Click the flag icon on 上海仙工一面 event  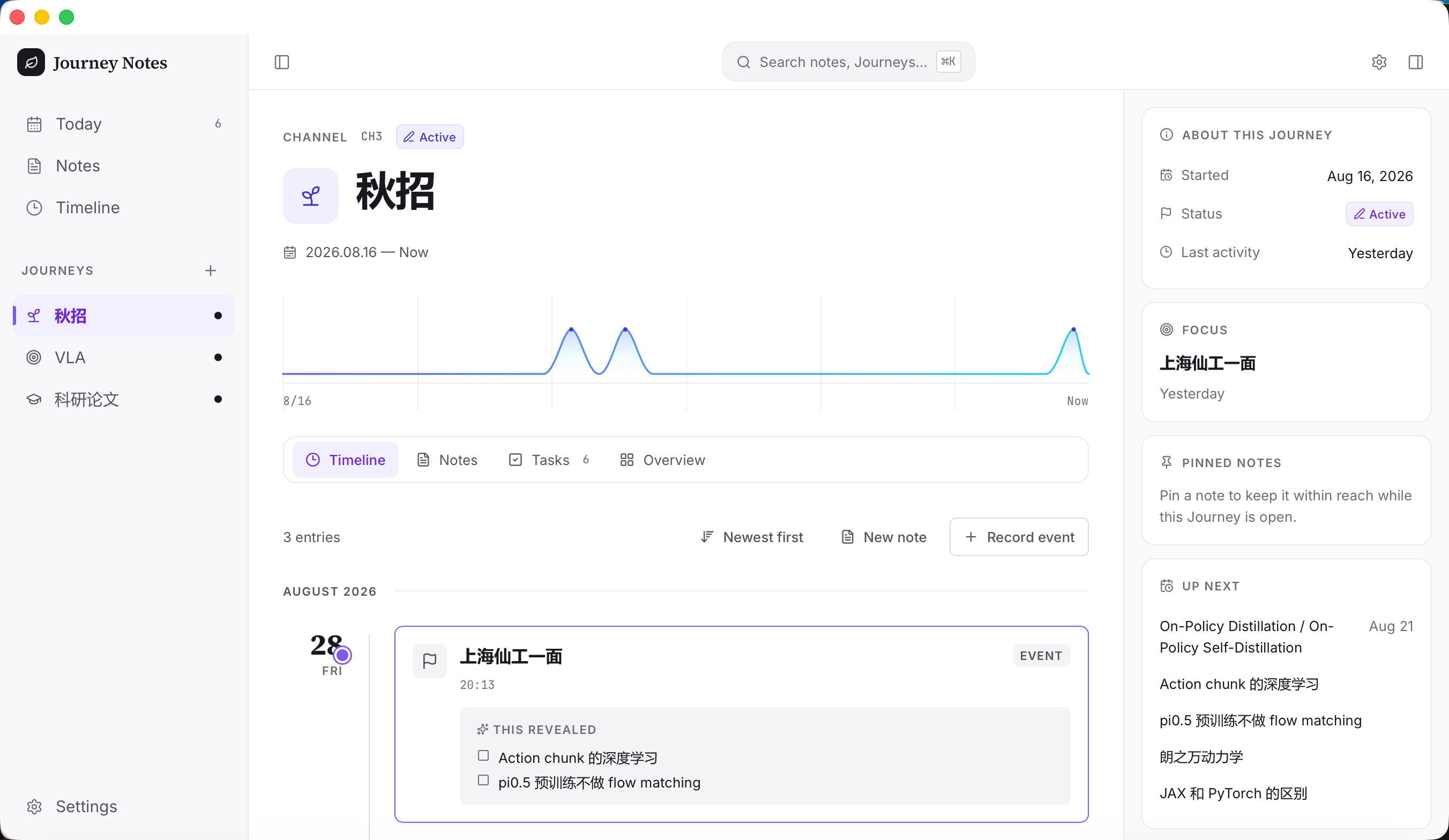(430, 661)
